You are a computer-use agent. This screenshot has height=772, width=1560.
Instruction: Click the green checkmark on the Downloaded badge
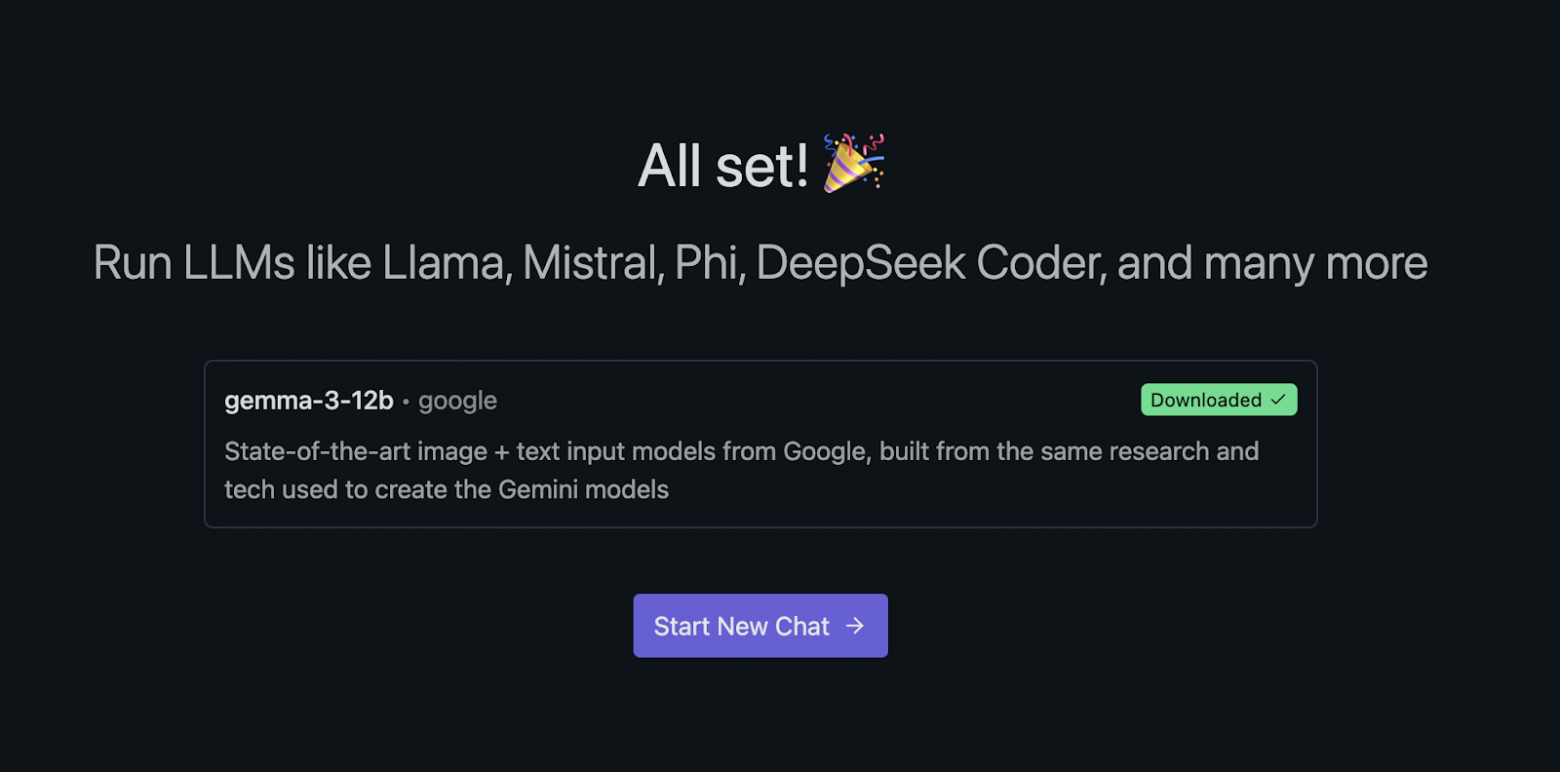click(x=1278, y=399)
